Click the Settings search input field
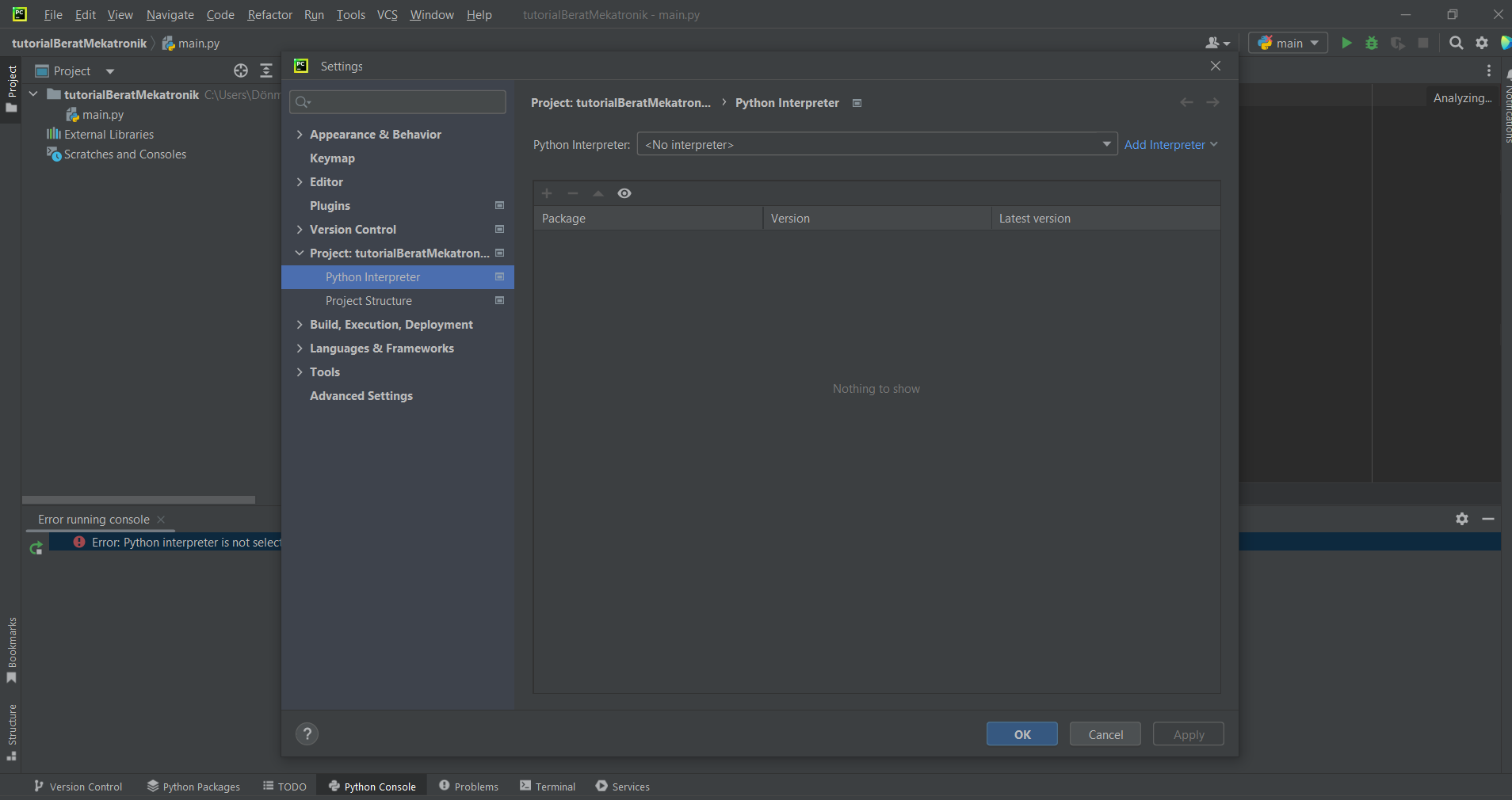The image size is (1512, 800). (404, 101)
